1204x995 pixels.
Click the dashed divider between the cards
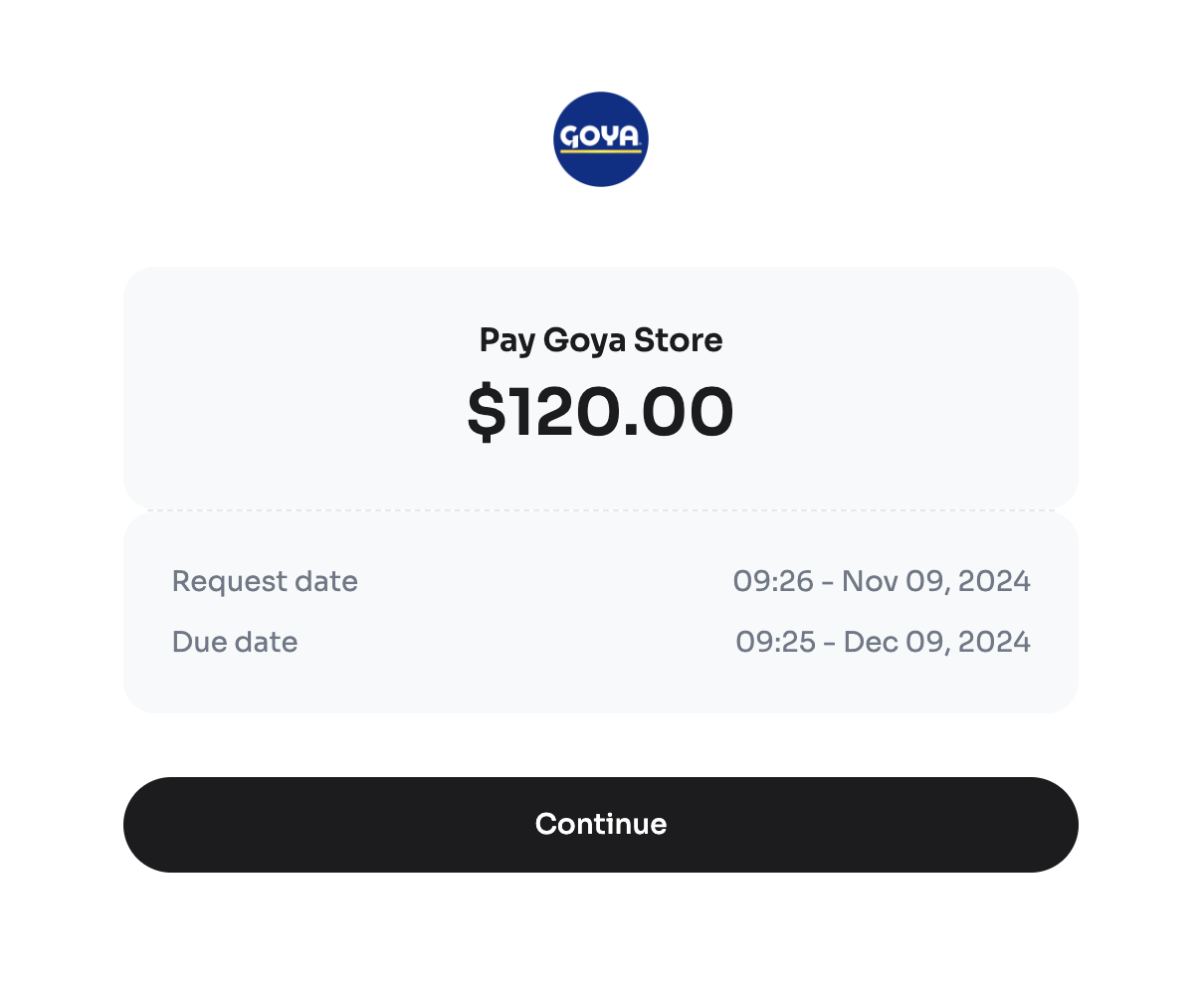[601, 510]
